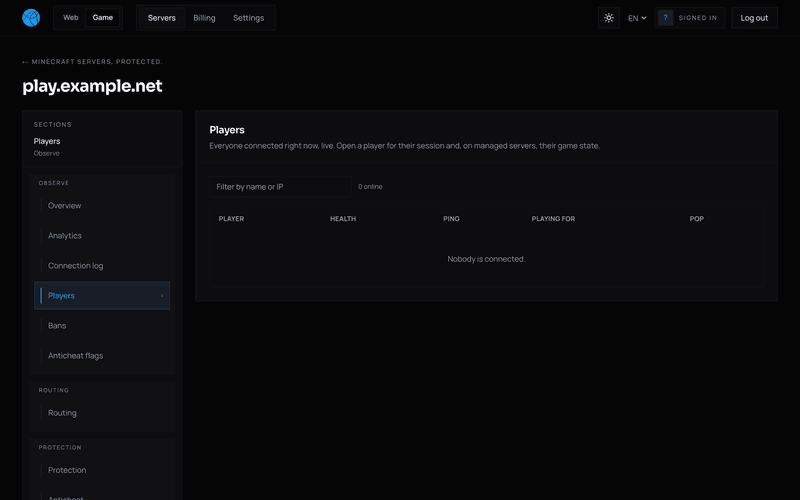800x500 pixels.
Task: Click the 0 online counter text
Action: (370, 187)
